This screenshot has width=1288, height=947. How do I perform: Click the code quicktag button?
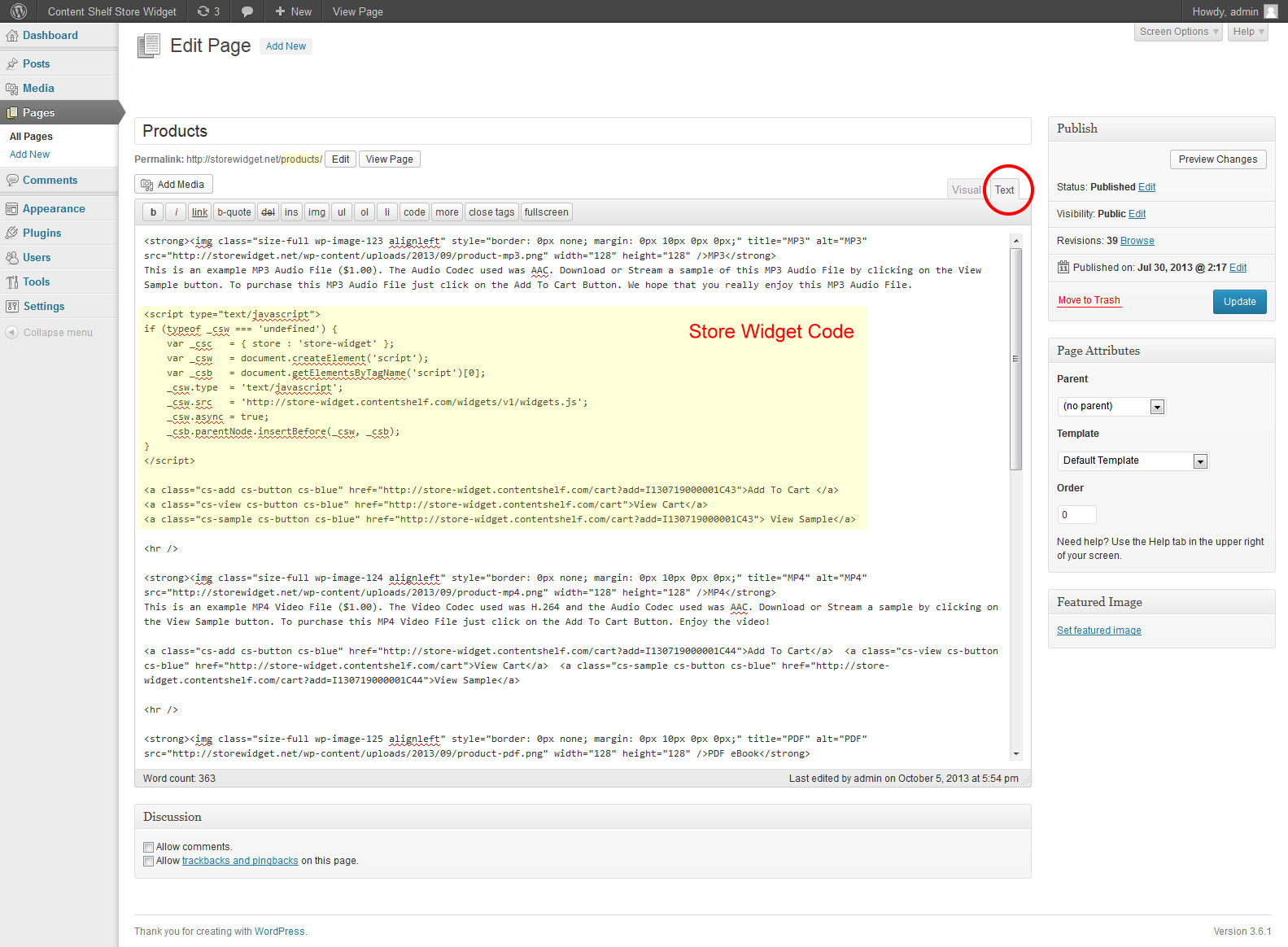pos(414,212)
